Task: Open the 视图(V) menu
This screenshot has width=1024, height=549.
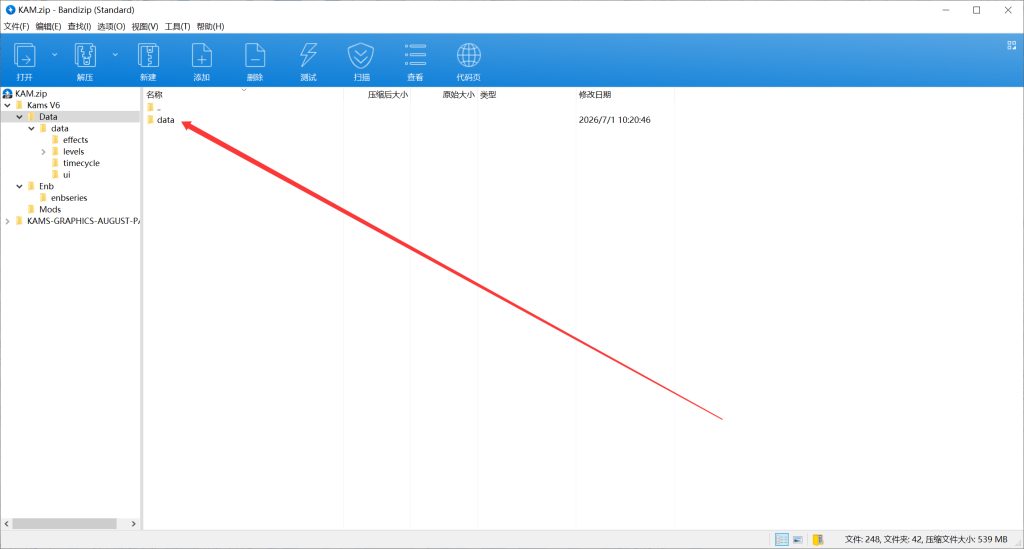Action: (144, 26)
